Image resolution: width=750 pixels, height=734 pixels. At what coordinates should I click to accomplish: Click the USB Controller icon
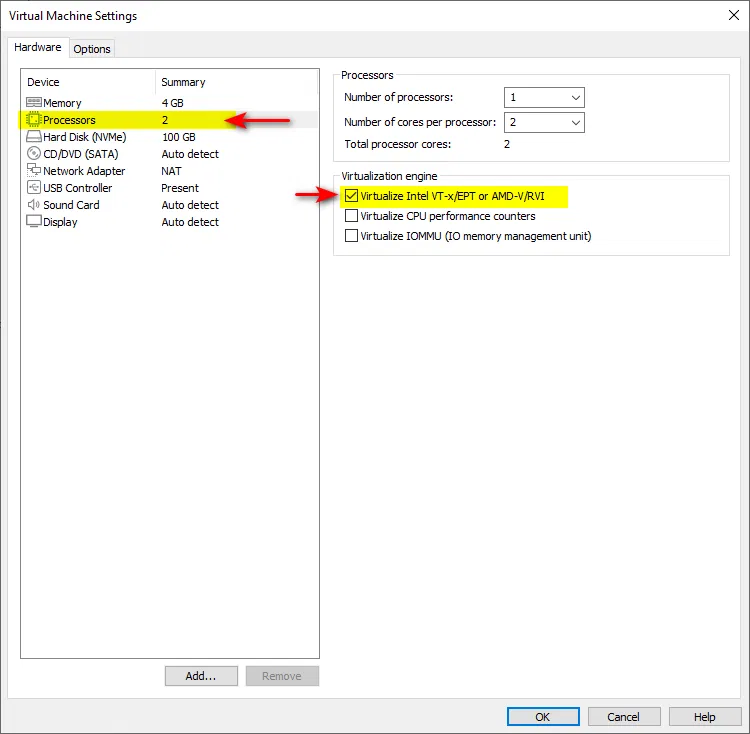tap(33, 187)
